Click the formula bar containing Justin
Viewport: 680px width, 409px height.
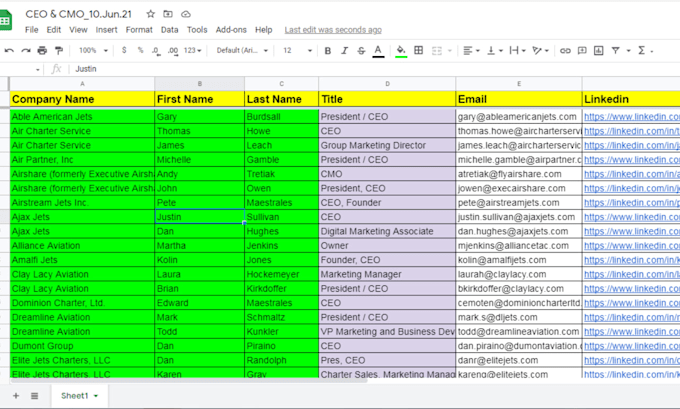tap(376, 69)
